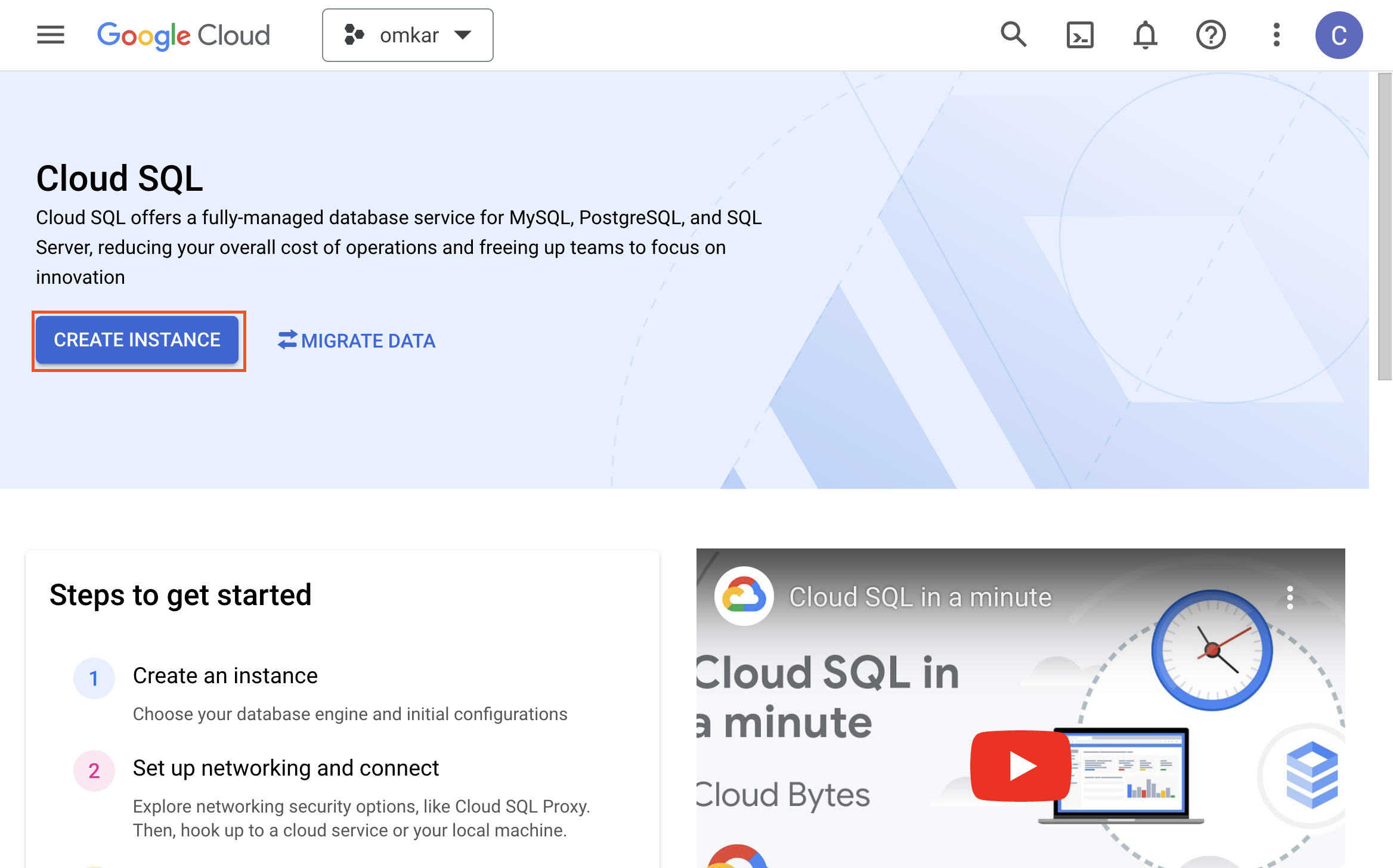This screenshot has width=1393, height=868.
Task: Play the Cloud SQL in a minute video
Action: tap(1021, 766)
